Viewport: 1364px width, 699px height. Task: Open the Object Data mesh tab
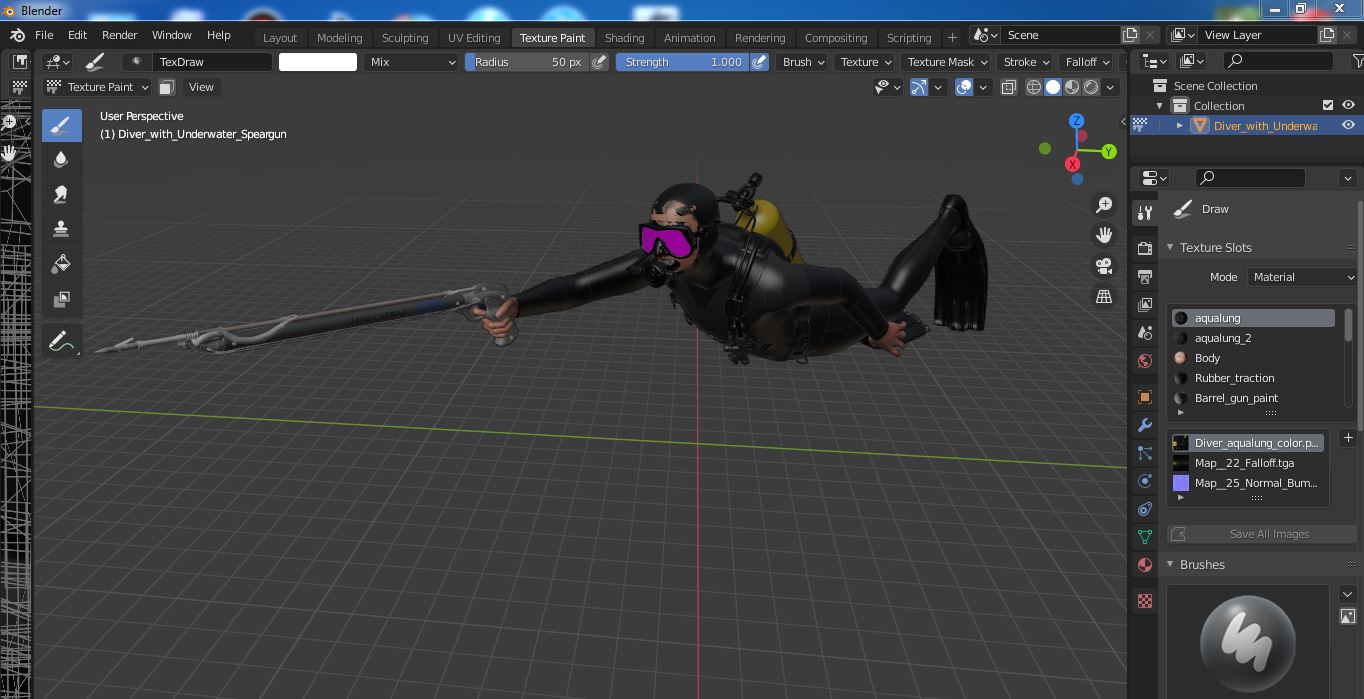click(x=1145, y=537)
